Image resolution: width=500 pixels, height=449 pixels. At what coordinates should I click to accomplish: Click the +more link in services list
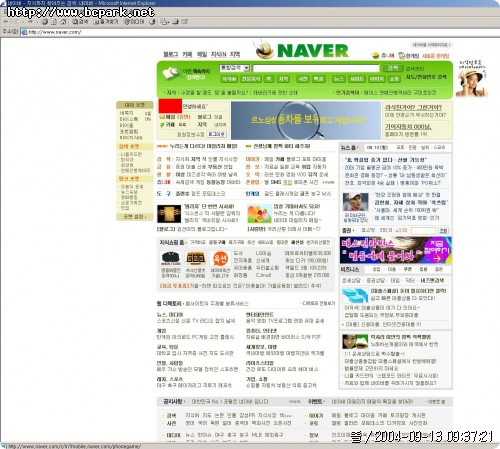click(328, 182)
